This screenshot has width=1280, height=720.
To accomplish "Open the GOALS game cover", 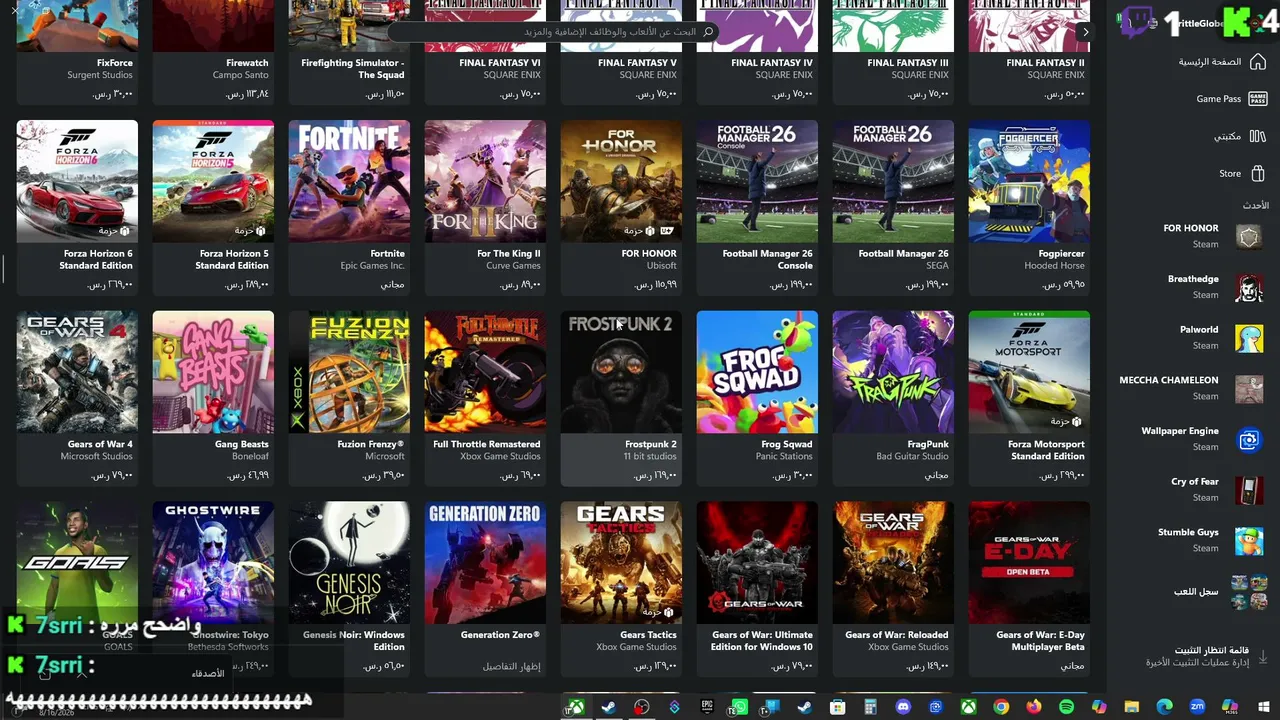I will coord(77,562).
